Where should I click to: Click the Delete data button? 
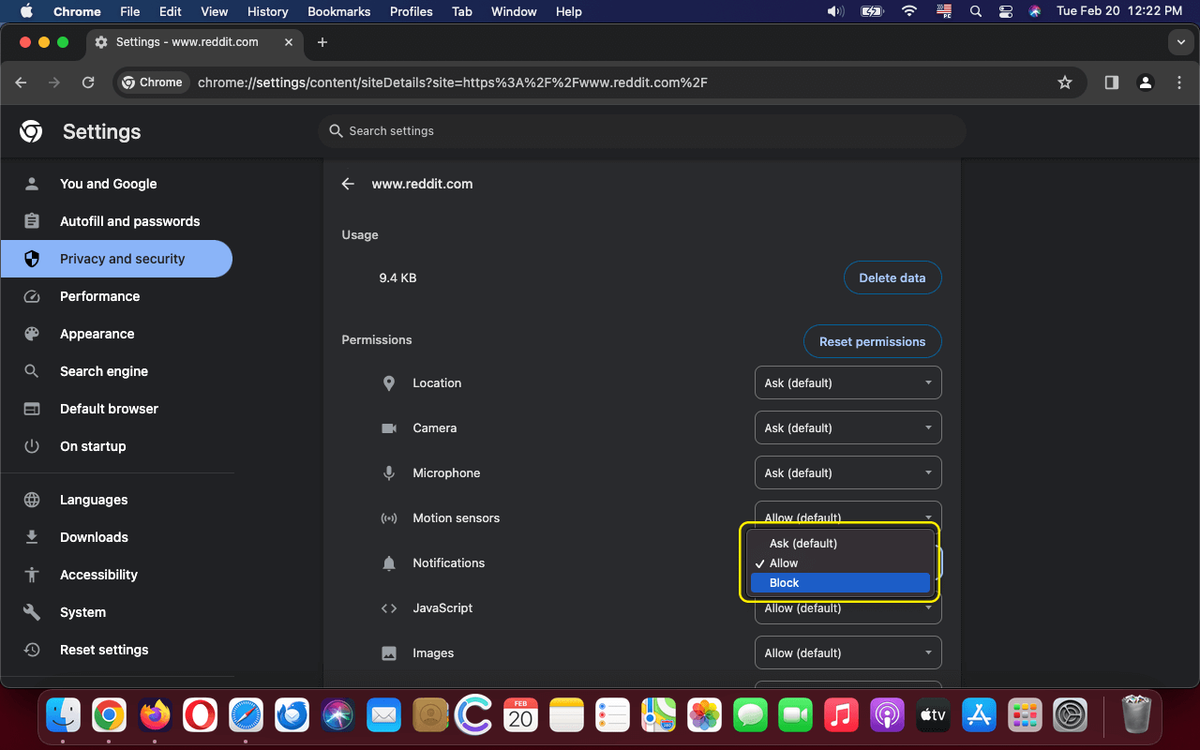[x=892, y=278]
